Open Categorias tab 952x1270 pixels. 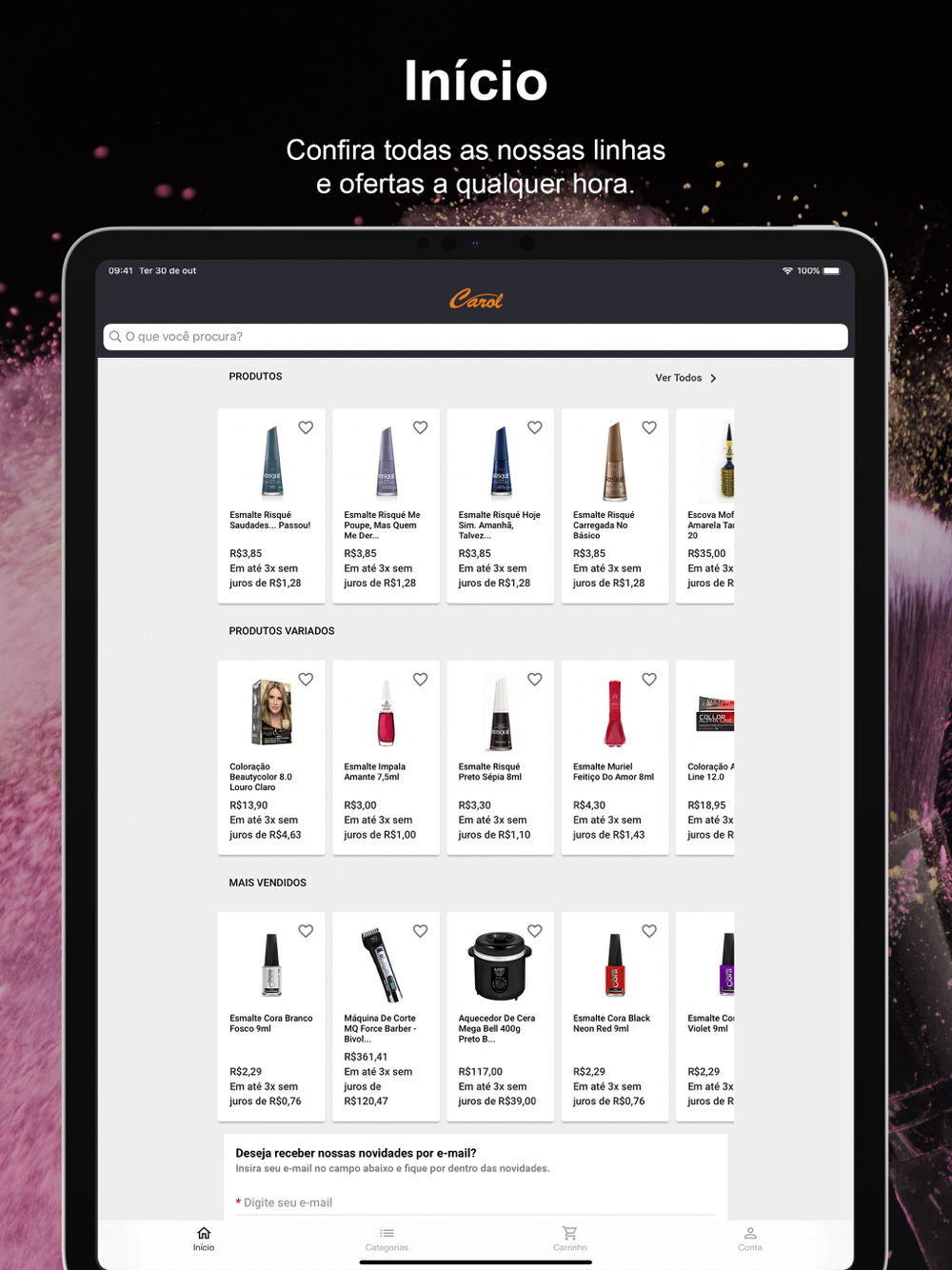click(x=387, y=1239)
